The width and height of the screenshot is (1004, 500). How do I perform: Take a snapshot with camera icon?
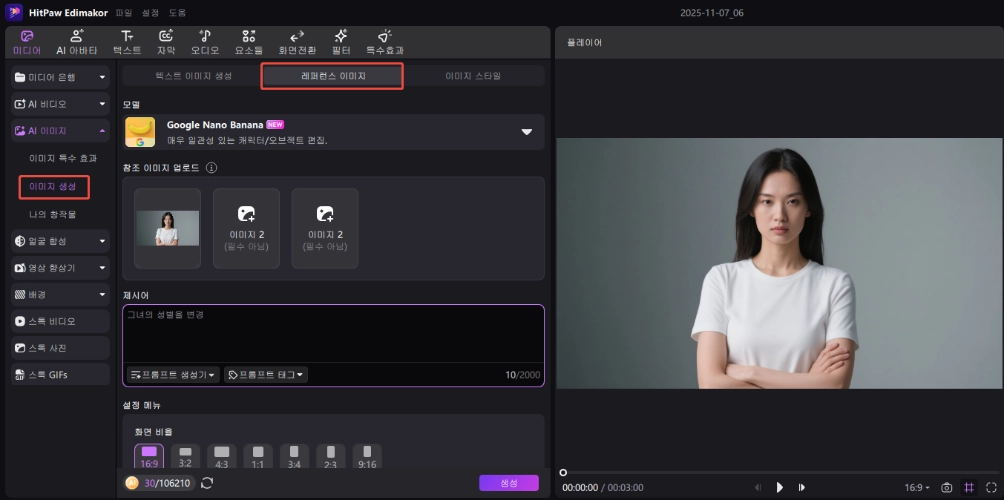946,488
